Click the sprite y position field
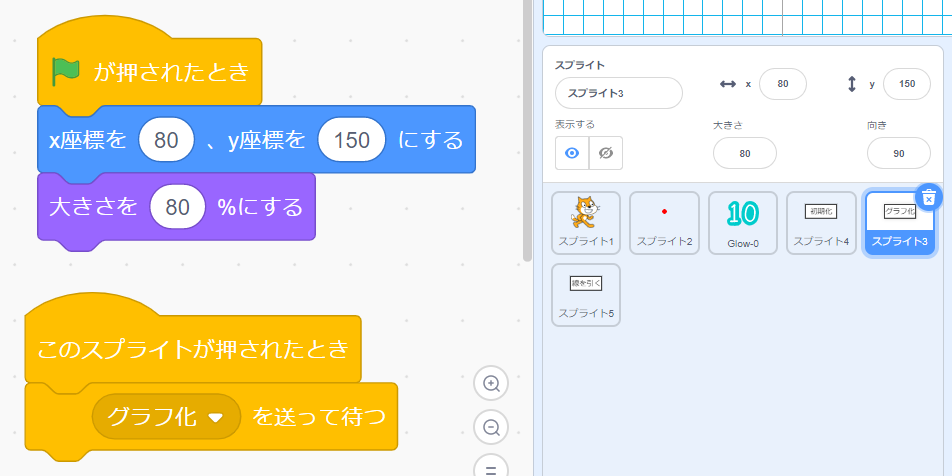Image resolution: width=952 pixels, height=476 pixels. click(906, 84)
